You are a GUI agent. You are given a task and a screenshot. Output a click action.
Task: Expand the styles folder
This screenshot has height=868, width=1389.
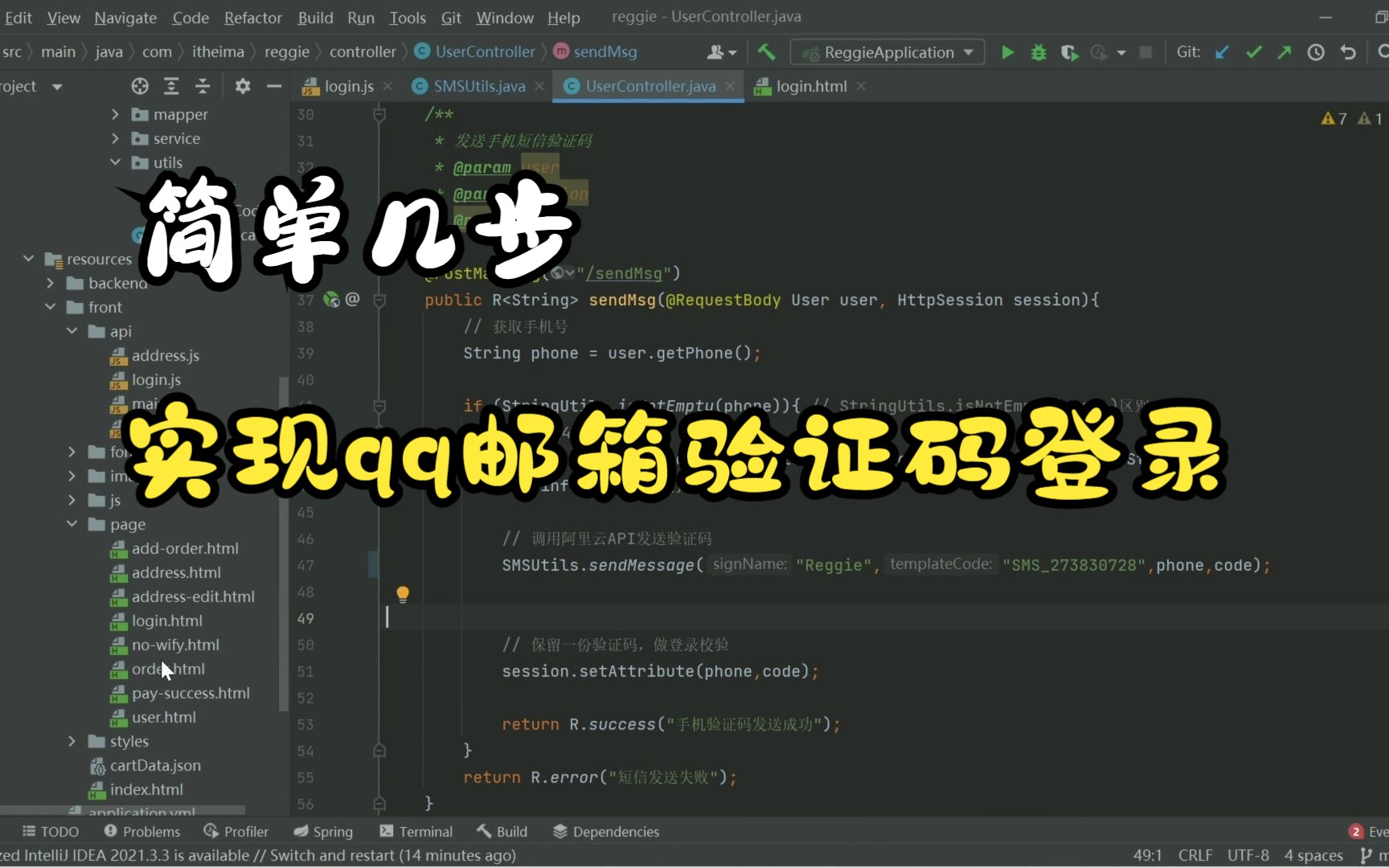point(72,741)
